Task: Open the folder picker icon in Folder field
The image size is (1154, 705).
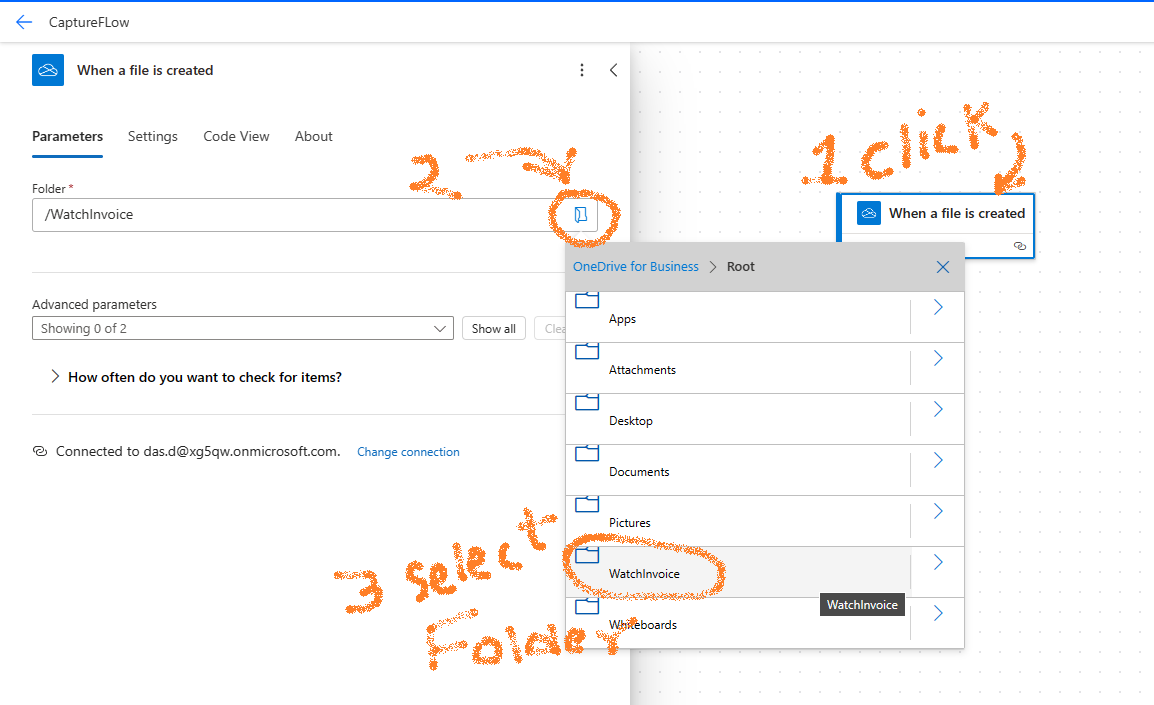Action: [x=581, y=215]
